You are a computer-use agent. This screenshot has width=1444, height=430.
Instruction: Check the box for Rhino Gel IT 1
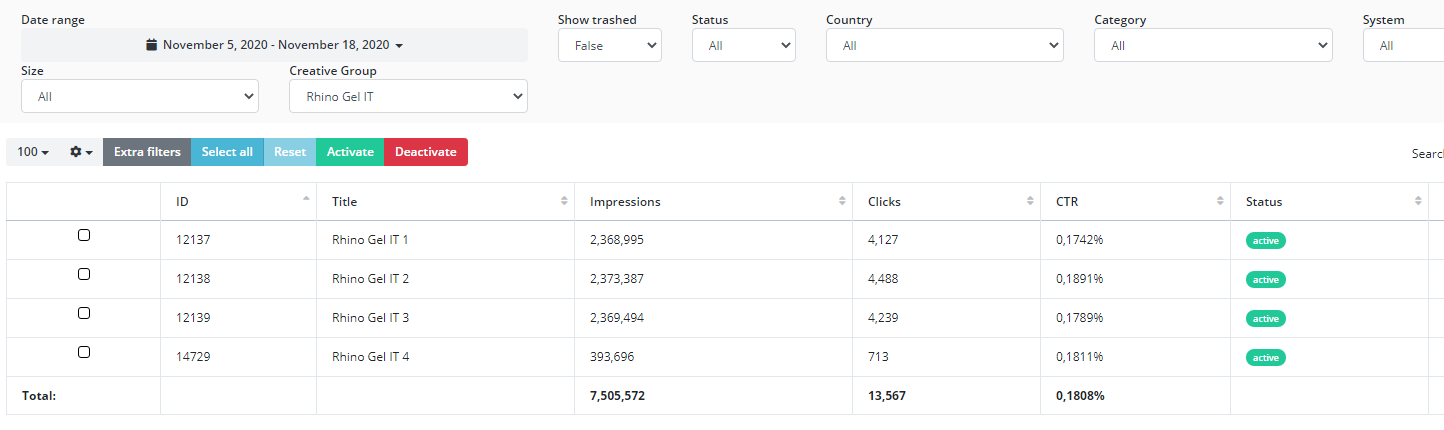pyautogui.click(x=84, y=235)
